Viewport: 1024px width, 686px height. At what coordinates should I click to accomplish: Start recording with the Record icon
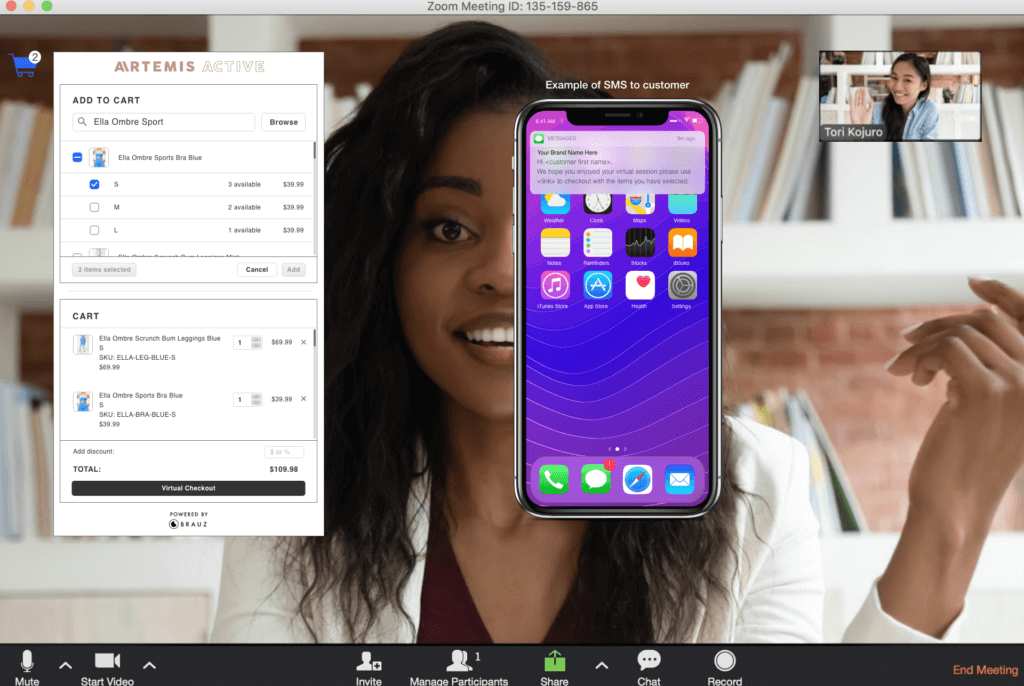[x=724, y=661]
